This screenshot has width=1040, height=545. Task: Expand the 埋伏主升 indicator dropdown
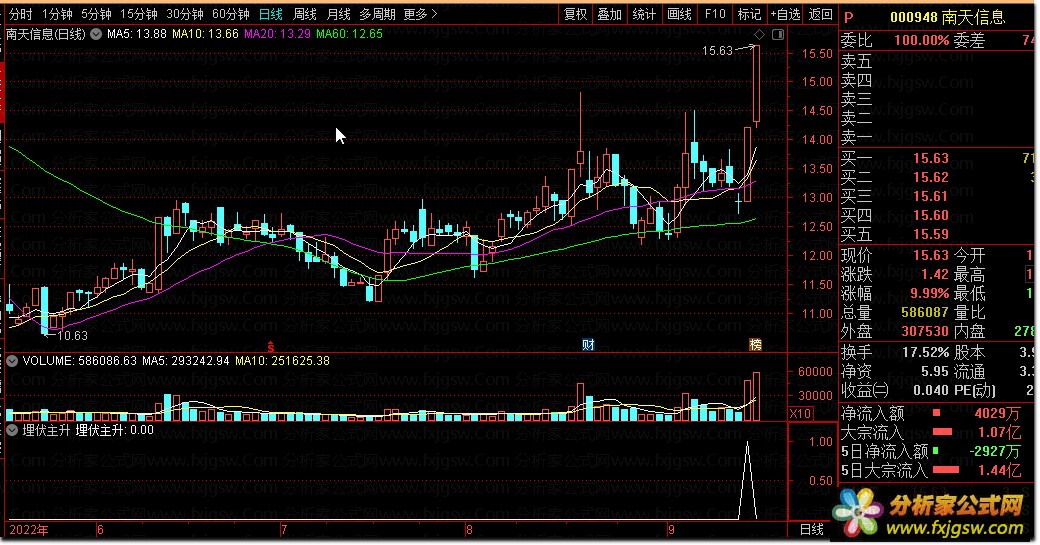[x=12, y=430]
